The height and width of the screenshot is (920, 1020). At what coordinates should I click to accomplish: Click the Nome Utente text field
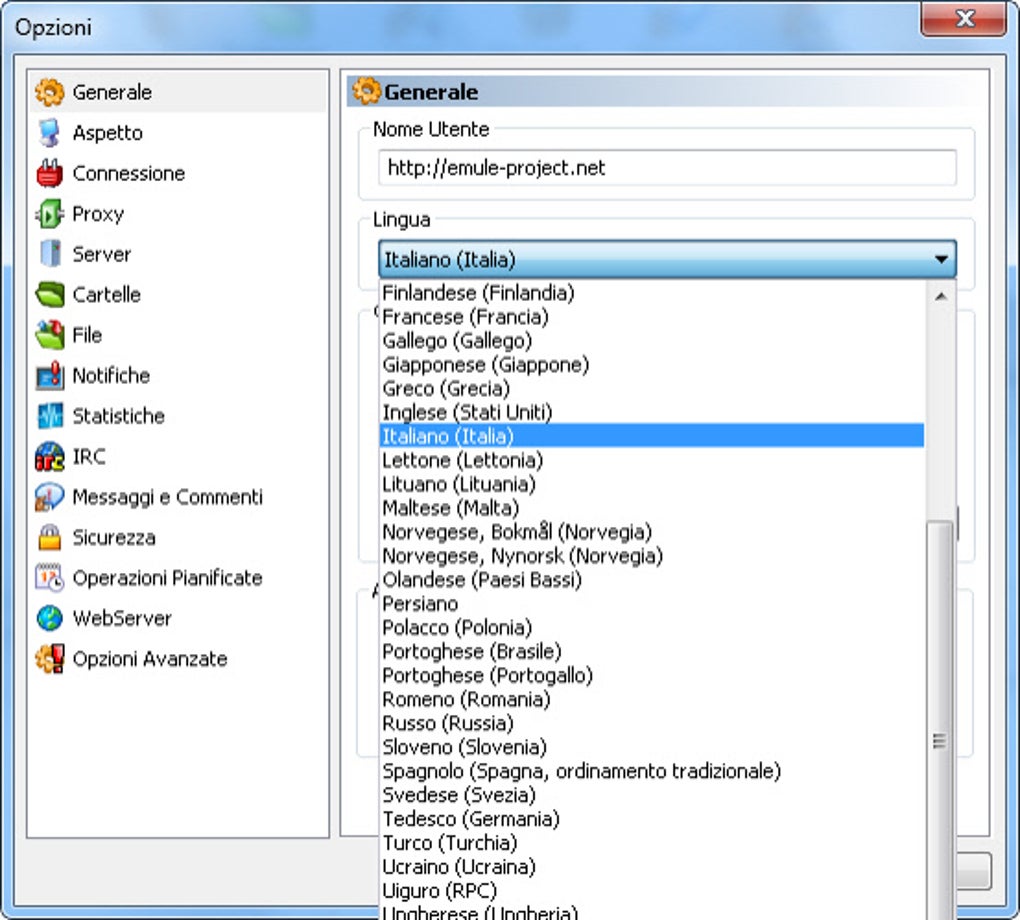667,168
